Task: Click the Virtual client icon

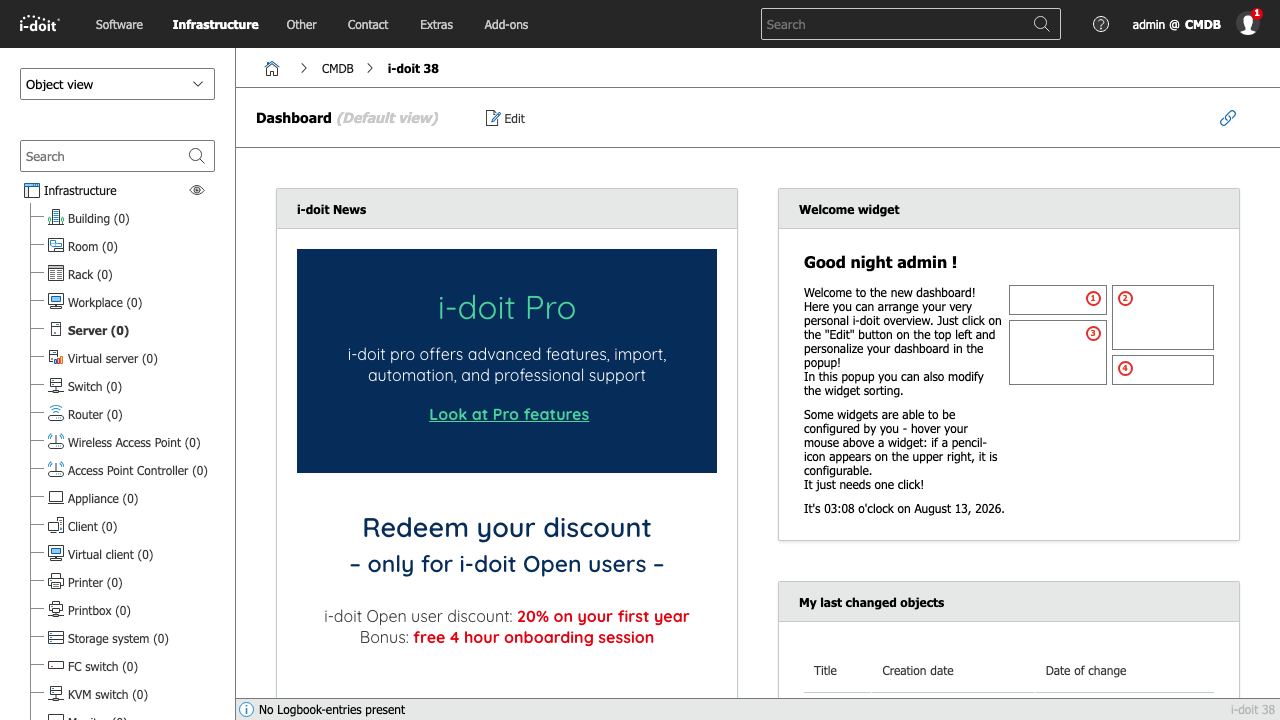Action: tap(56, 554)
